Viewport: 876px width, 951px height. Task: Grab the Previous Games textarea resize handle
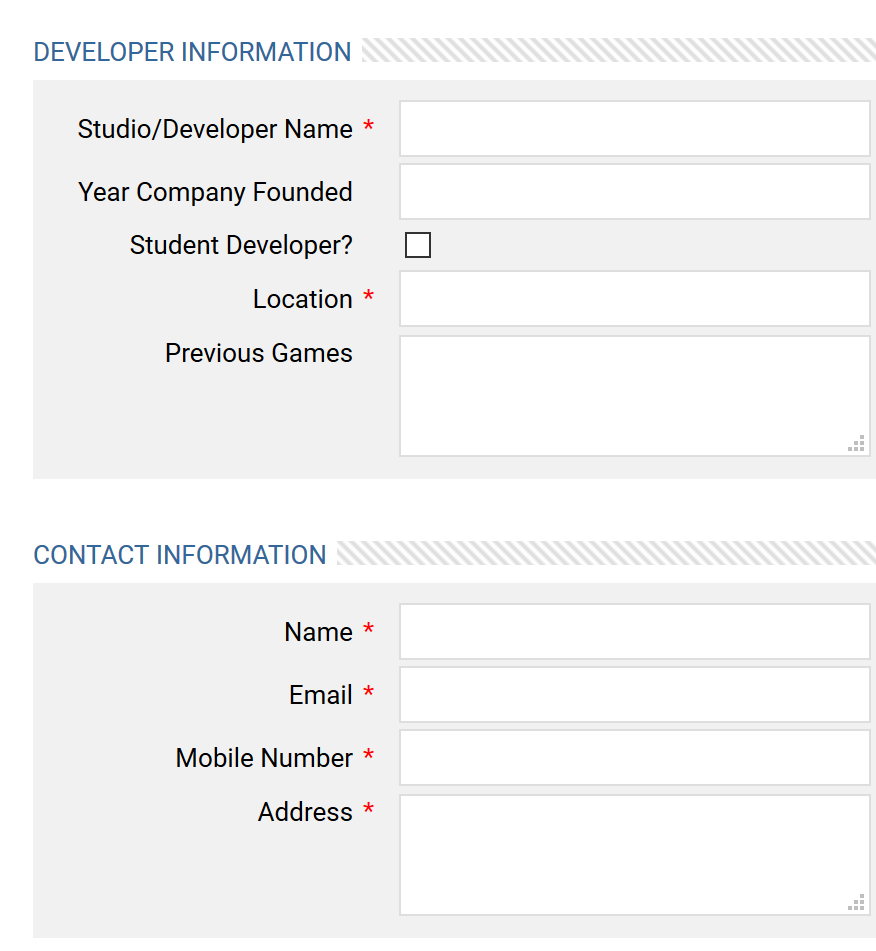click(856, 443)
